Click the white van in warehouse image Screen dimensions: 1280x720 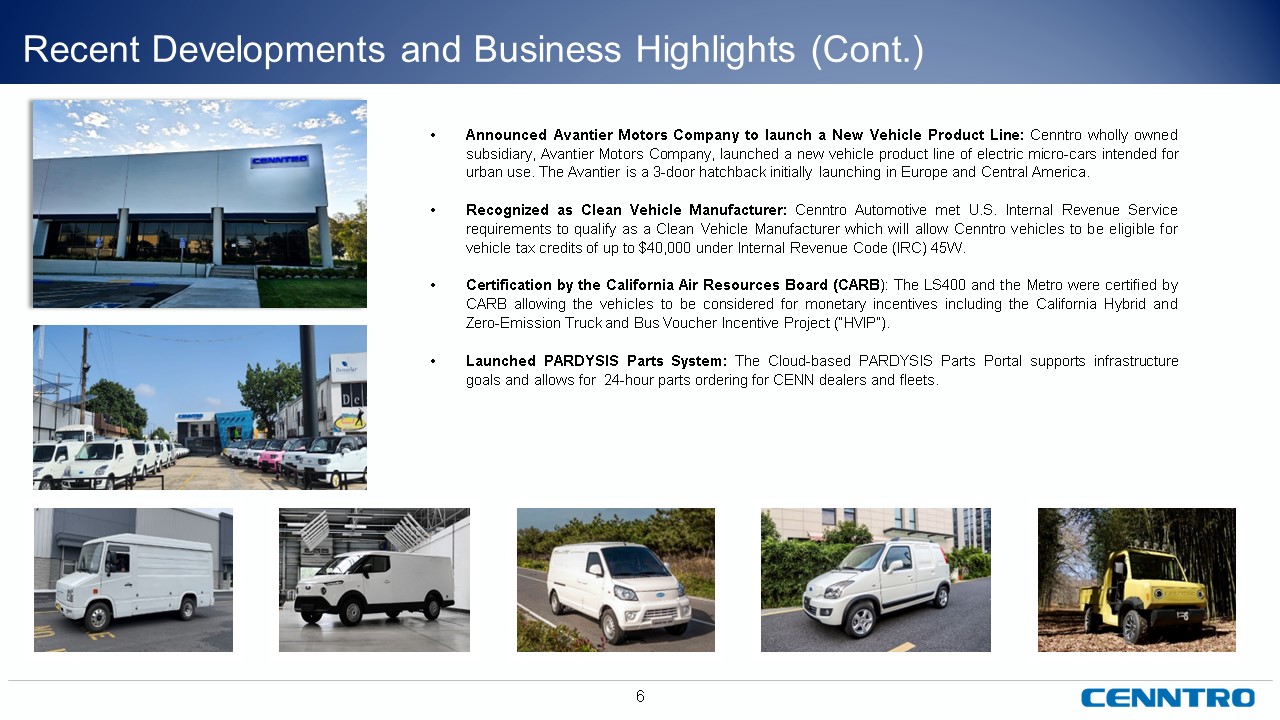coord(374,580)
